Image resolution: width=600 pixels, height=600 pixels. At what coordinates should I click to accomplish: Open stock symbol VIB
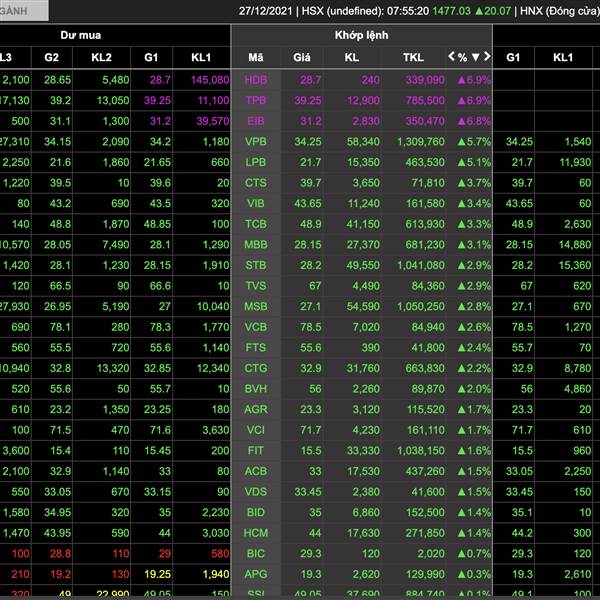(256, 203)
